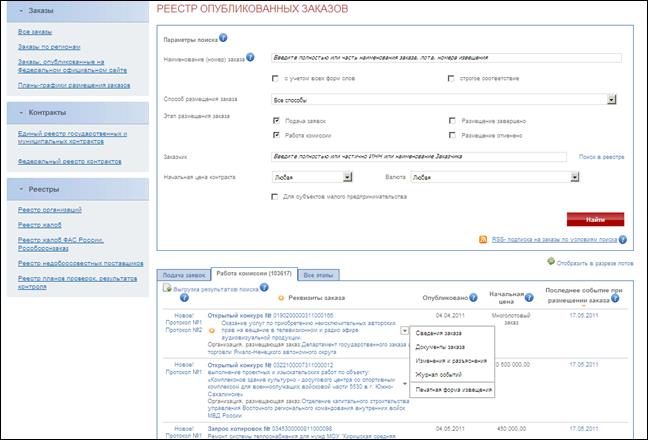The image size is (648, 440).
Task: Click green icon beside Отобразить в разрезе лотов
Action: (x=551, y=261)
